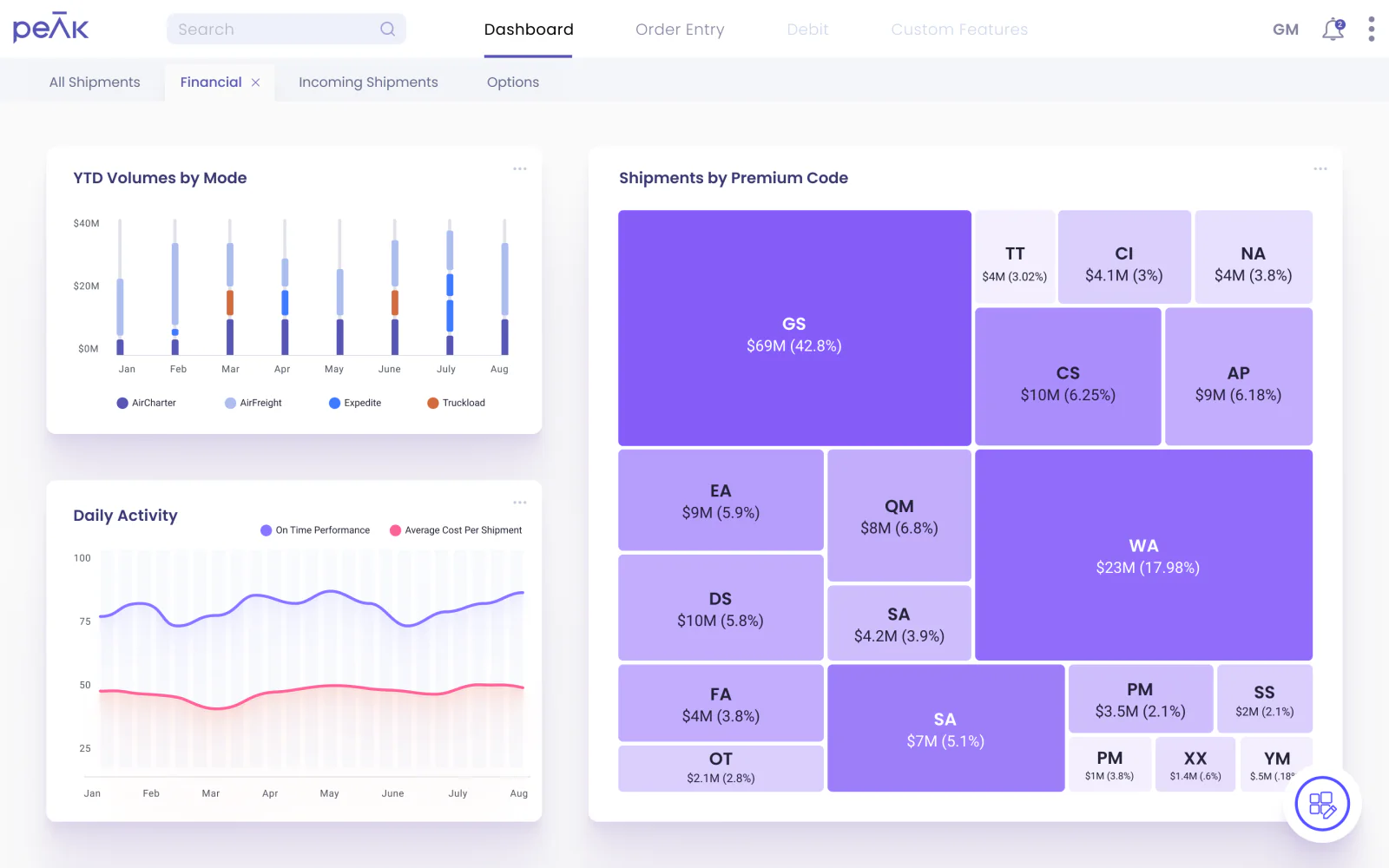
Task: Open Custom Features menu
Action: coord(959,30)
